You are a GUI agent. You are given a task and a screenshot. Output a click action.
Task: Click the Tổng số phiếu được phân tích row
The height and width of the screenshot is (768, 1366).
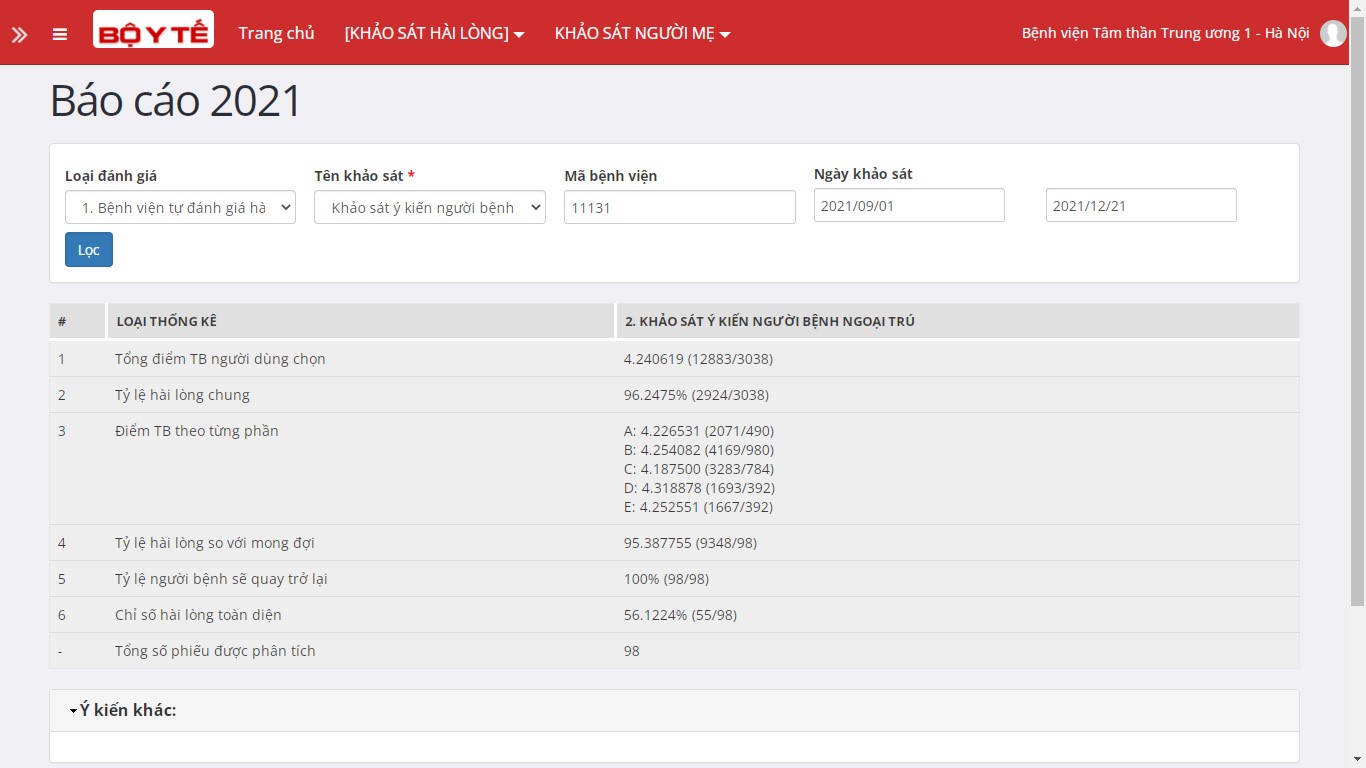(215, 651)
